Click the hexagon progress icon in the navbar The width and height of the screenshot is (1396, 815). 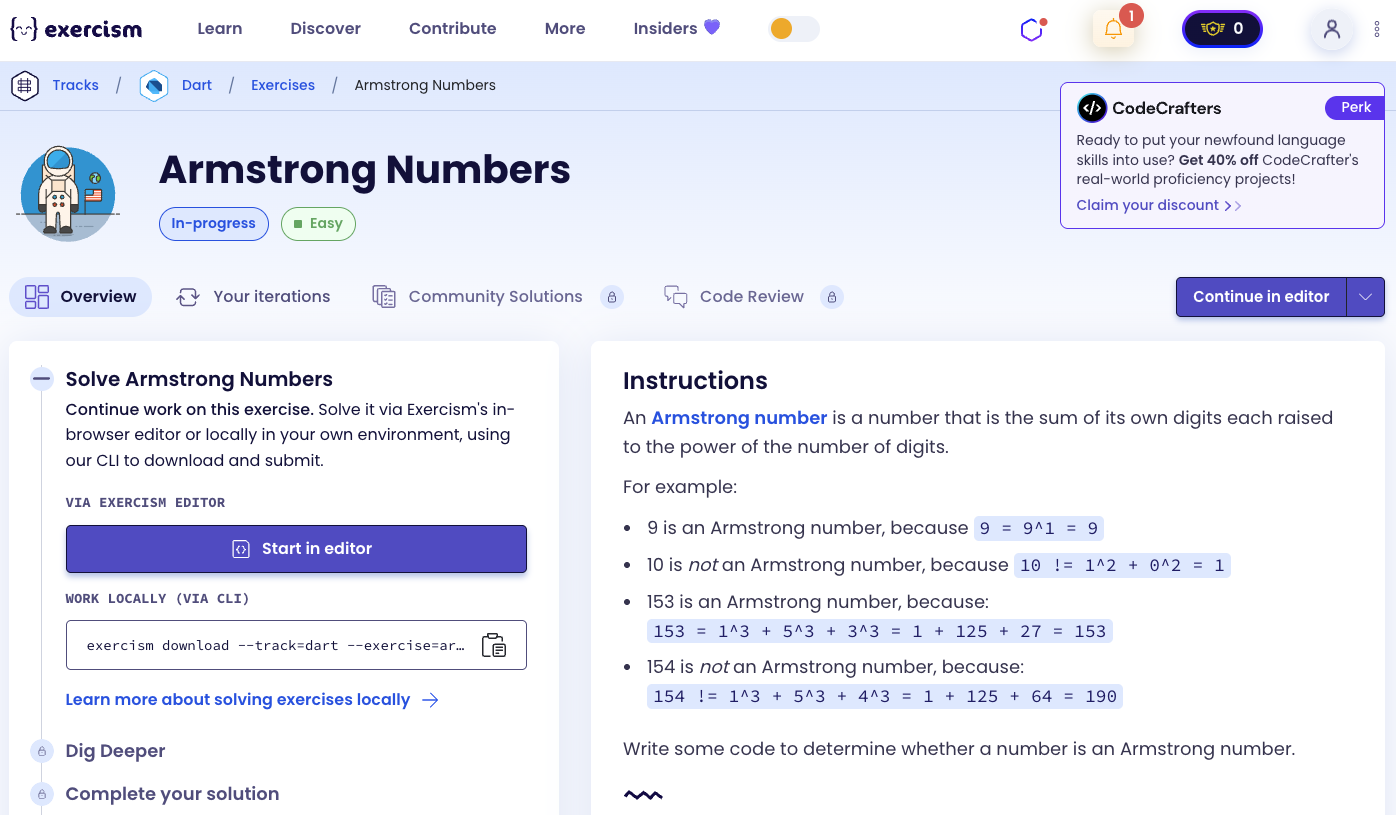(1031, 29)
